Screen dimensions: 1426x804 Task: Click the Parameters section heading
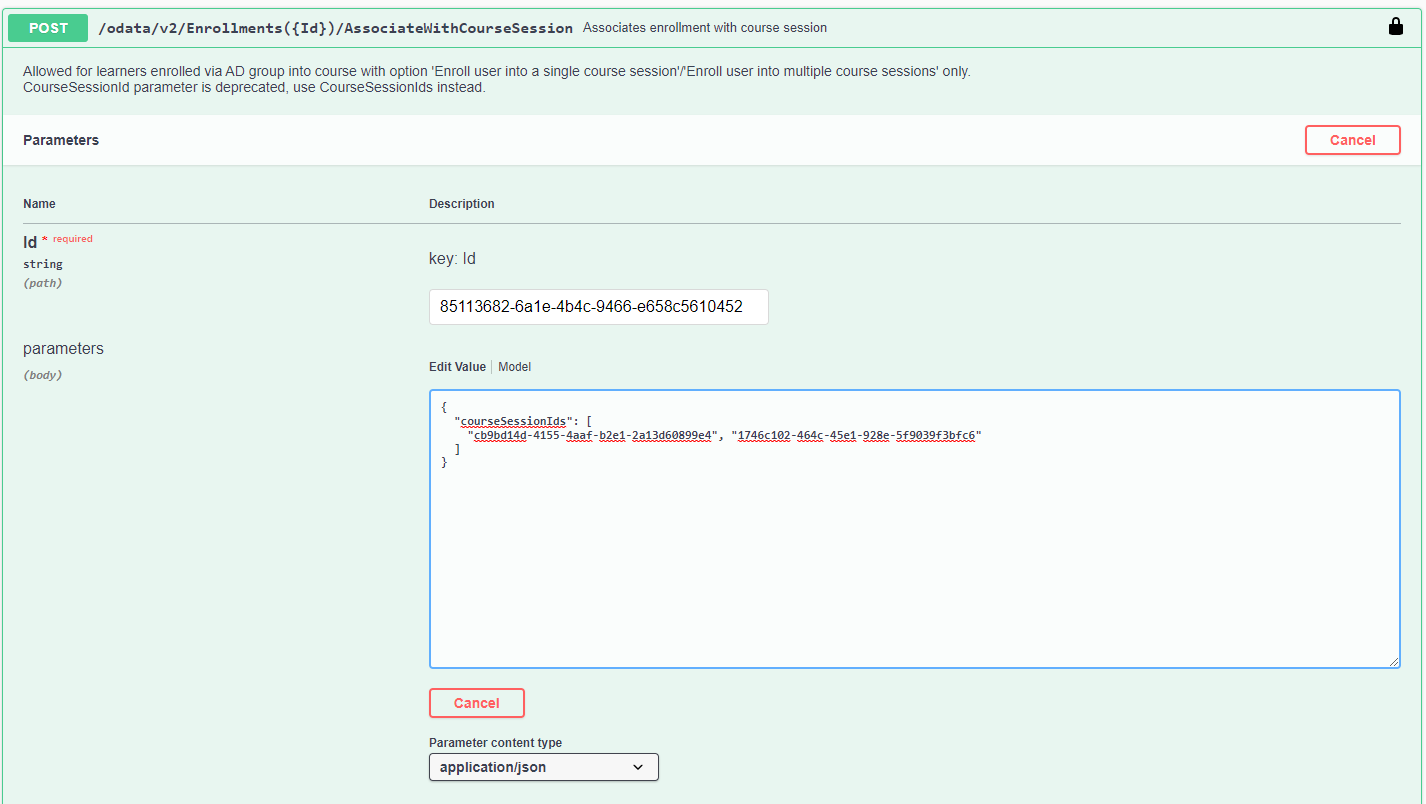coord(61,140)
